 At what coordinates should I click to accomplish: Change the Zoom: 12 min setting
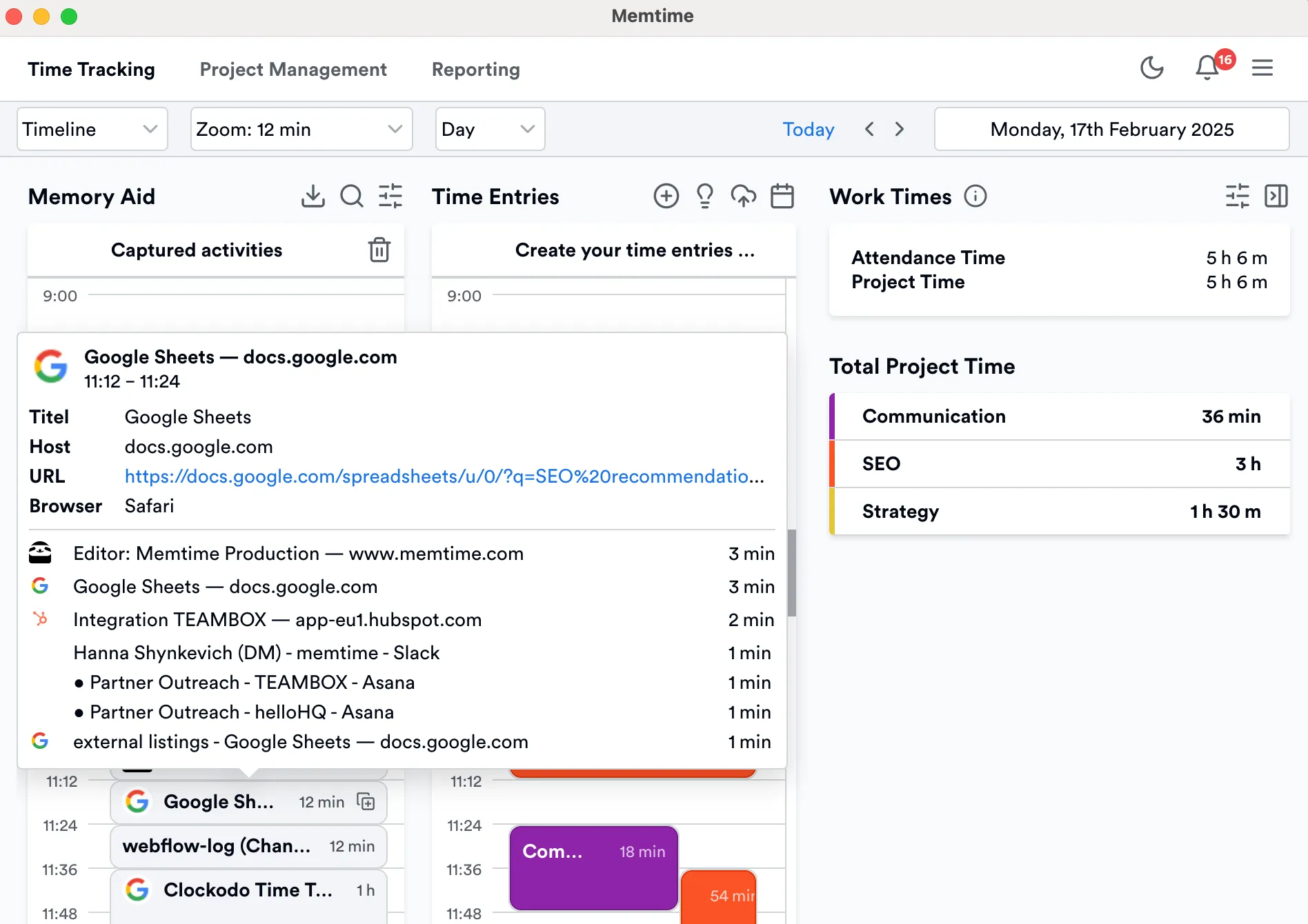pyautogui.click(x=301, y=129)
